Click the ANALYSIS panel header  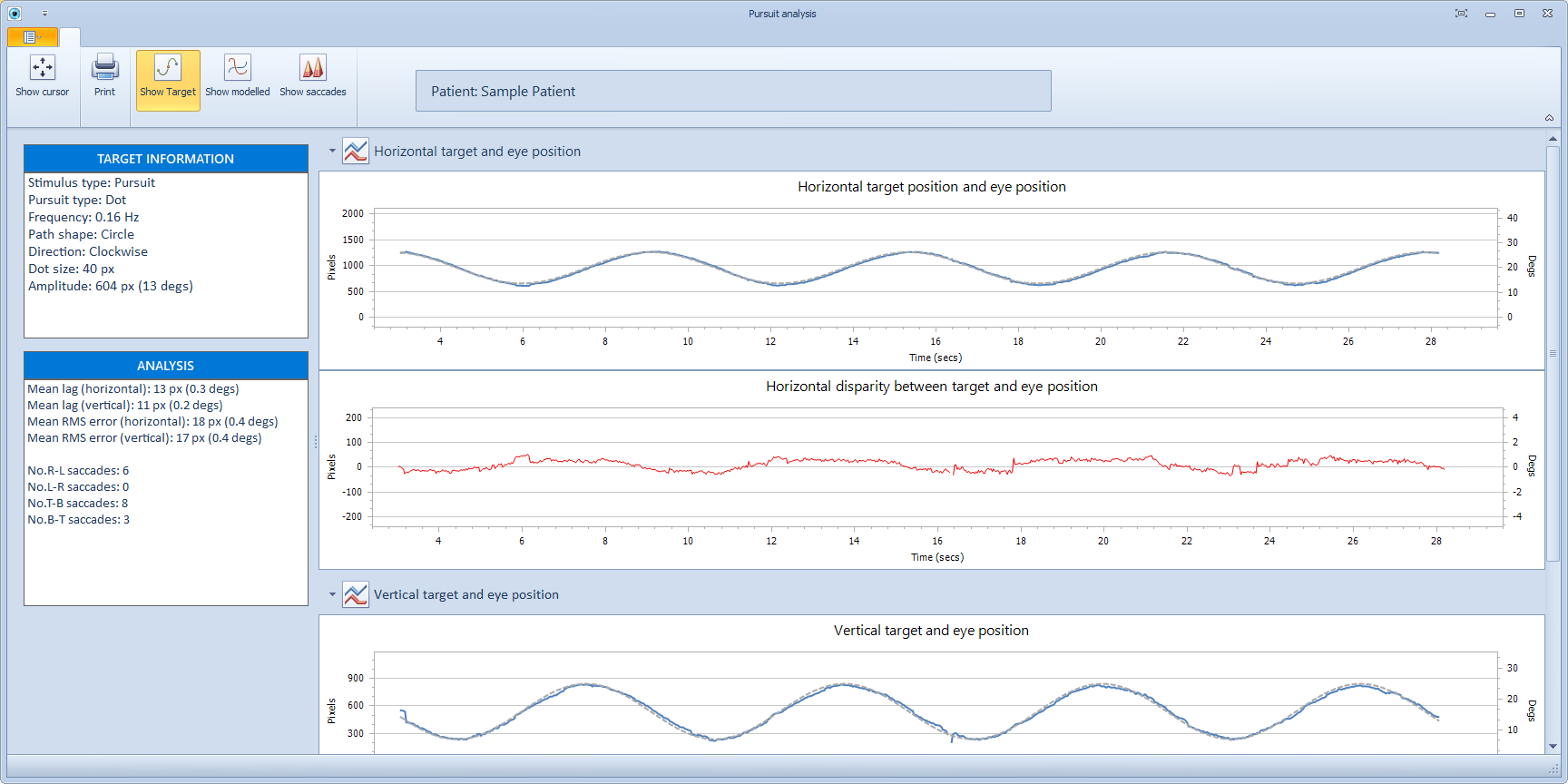pyautogui.click(x=166, y=366)
